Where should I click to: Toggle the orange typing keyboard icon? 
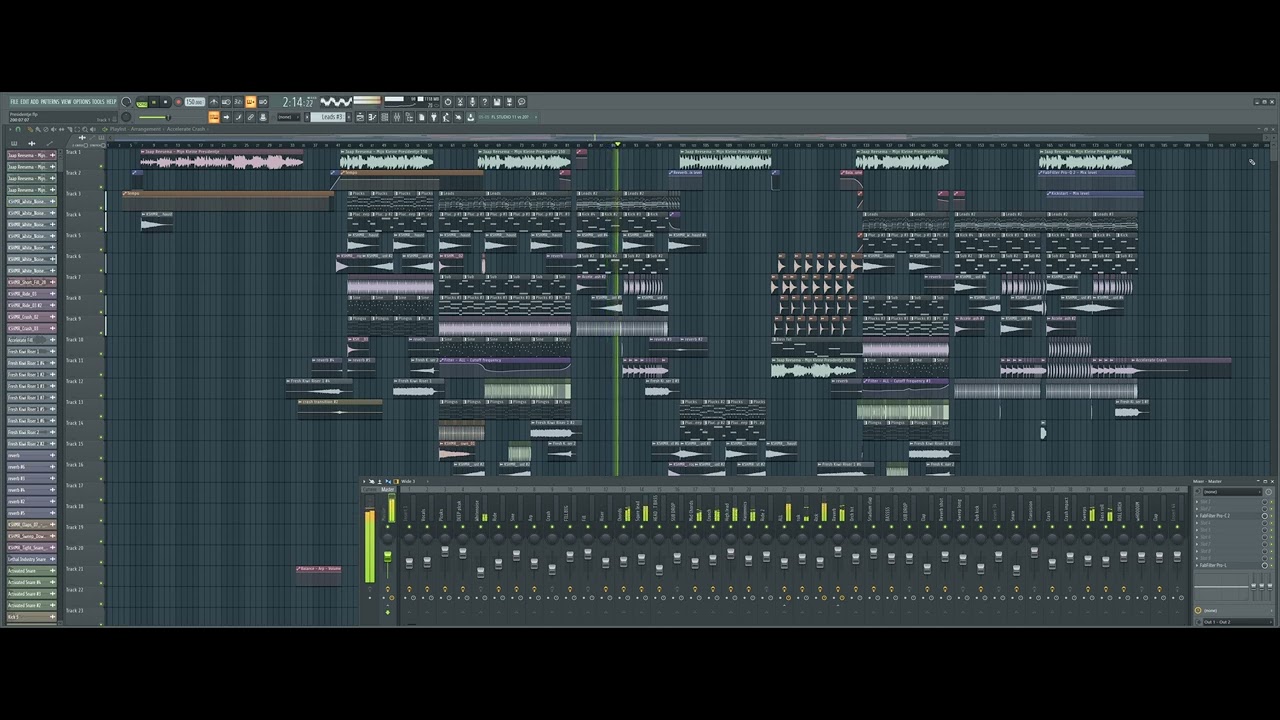coord(214,117)
